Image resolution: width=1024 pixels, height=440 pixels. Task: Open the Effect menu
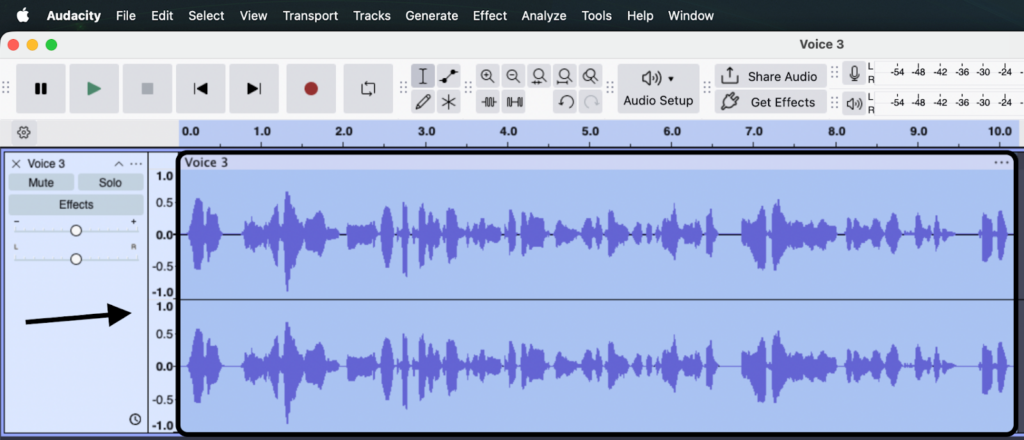(490, 16)
